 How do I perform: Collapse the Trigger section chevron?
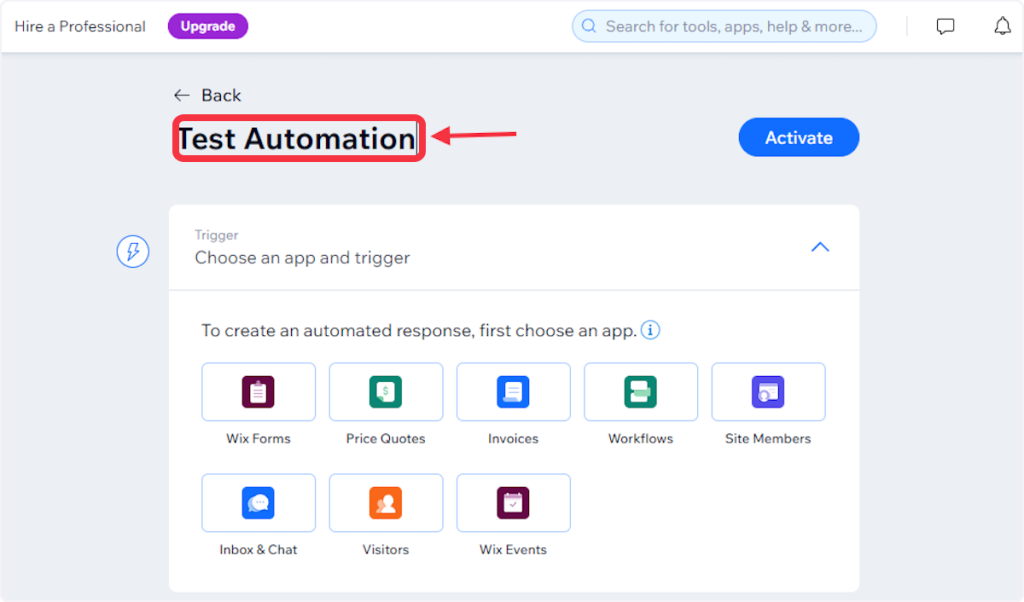pyautogui.click(x=820, y=247)
